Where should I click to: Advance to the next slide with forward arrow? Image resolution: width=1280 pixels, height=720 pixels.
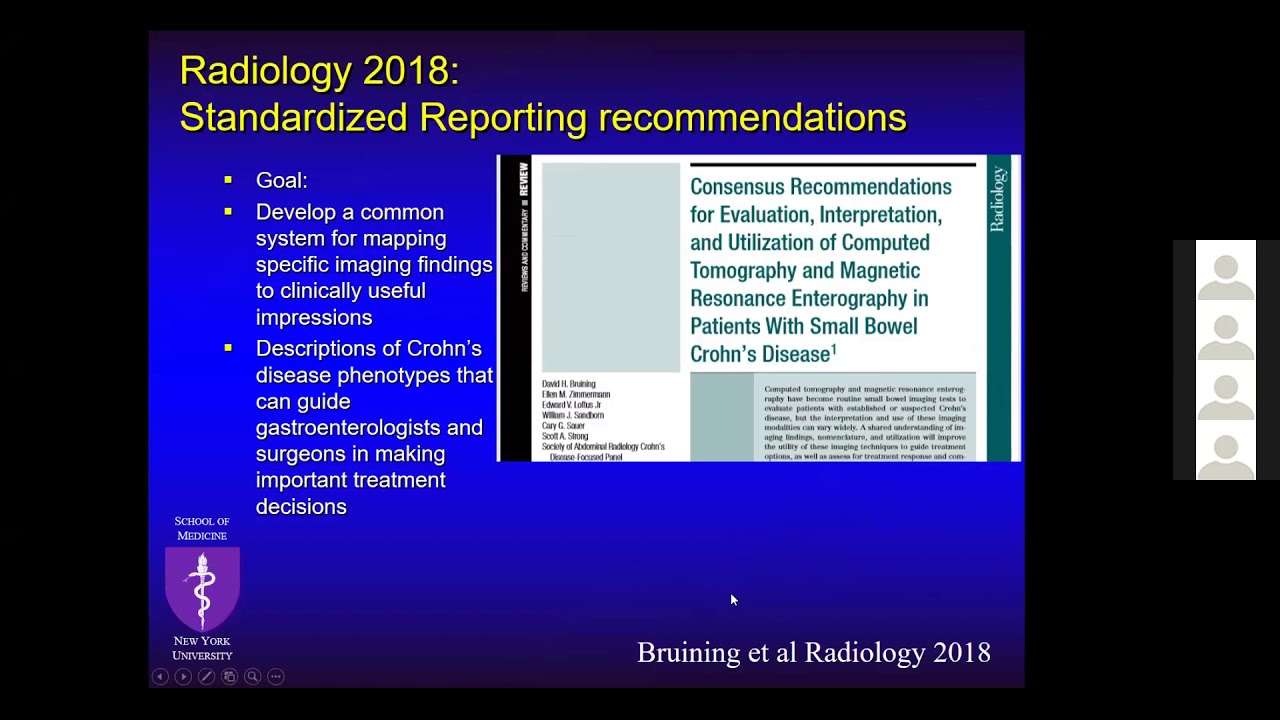[183, 677]
